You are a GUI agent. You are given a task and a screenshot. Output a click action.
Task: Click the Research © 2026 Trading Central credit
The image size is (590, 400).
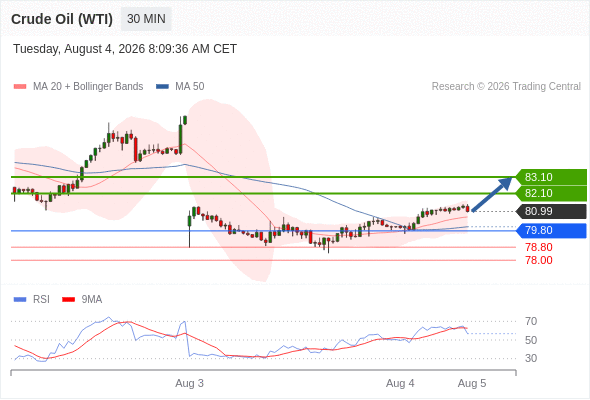506,87
